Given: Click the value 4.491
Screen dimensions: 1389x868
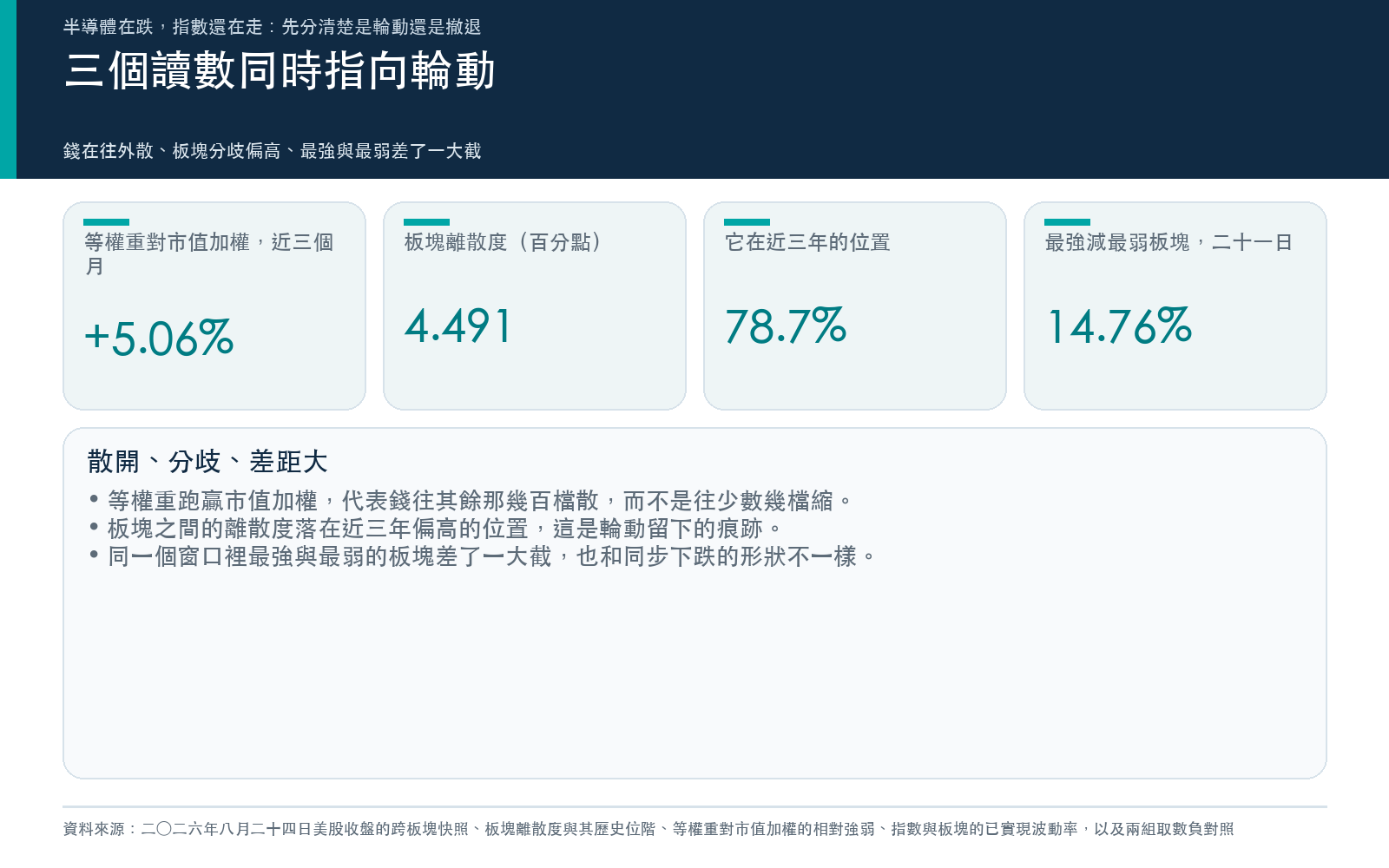Looking at the screenshot, I should point(458,326).
